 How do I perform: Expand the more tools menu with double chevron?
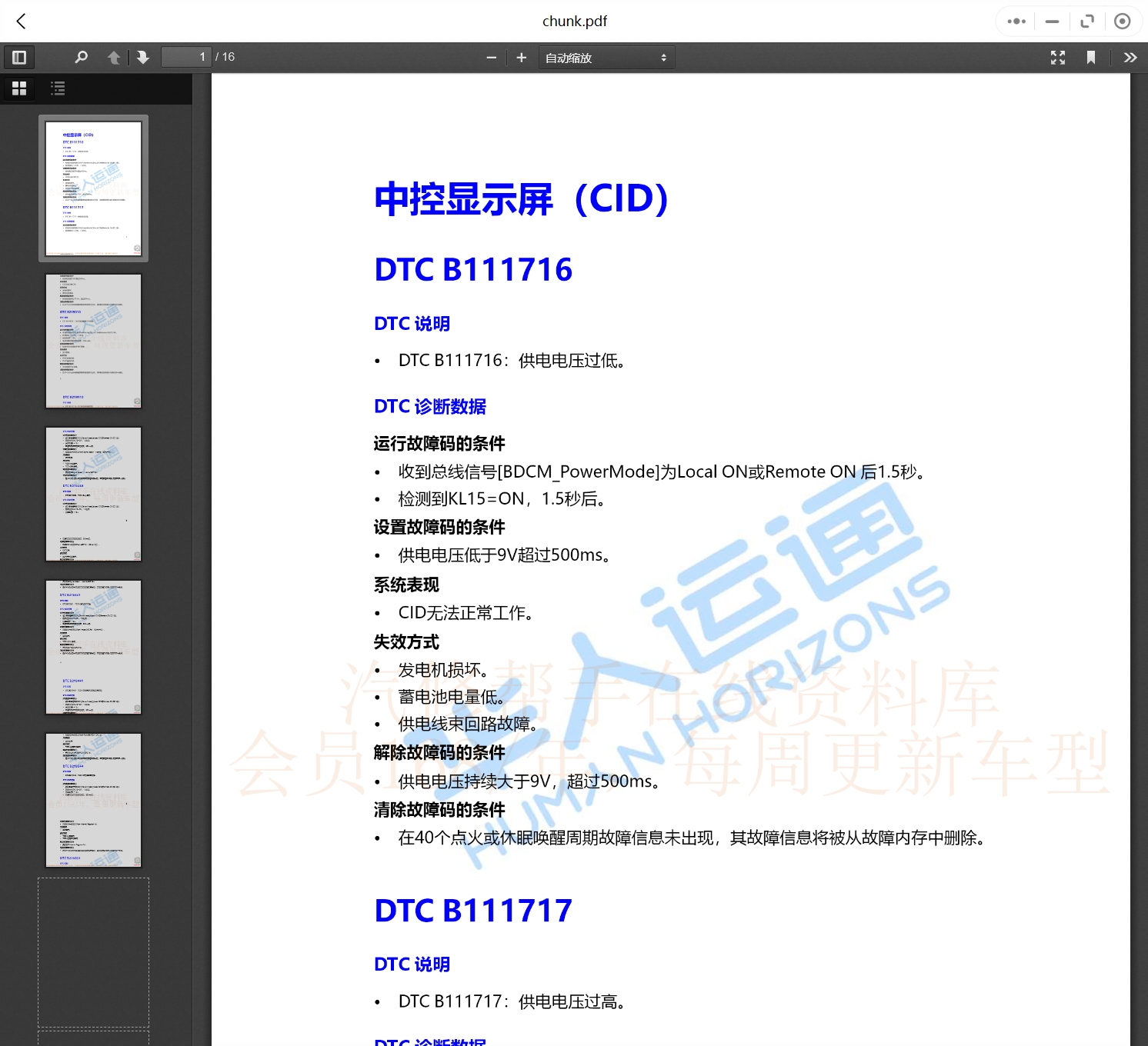1130,57
